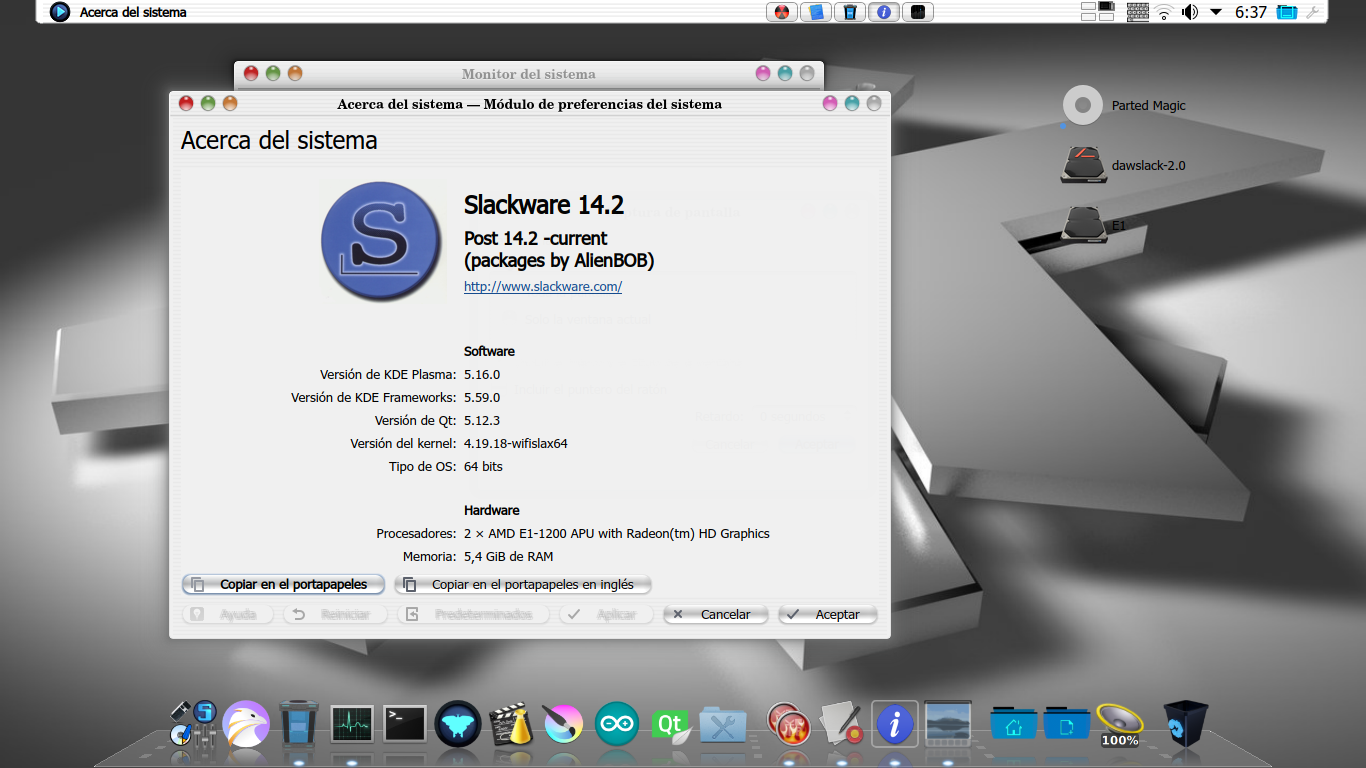Click the greyed Reiniciar button
Viewport: 1366px width, 768px height.
pyautogui.click(x=336, y=614)
